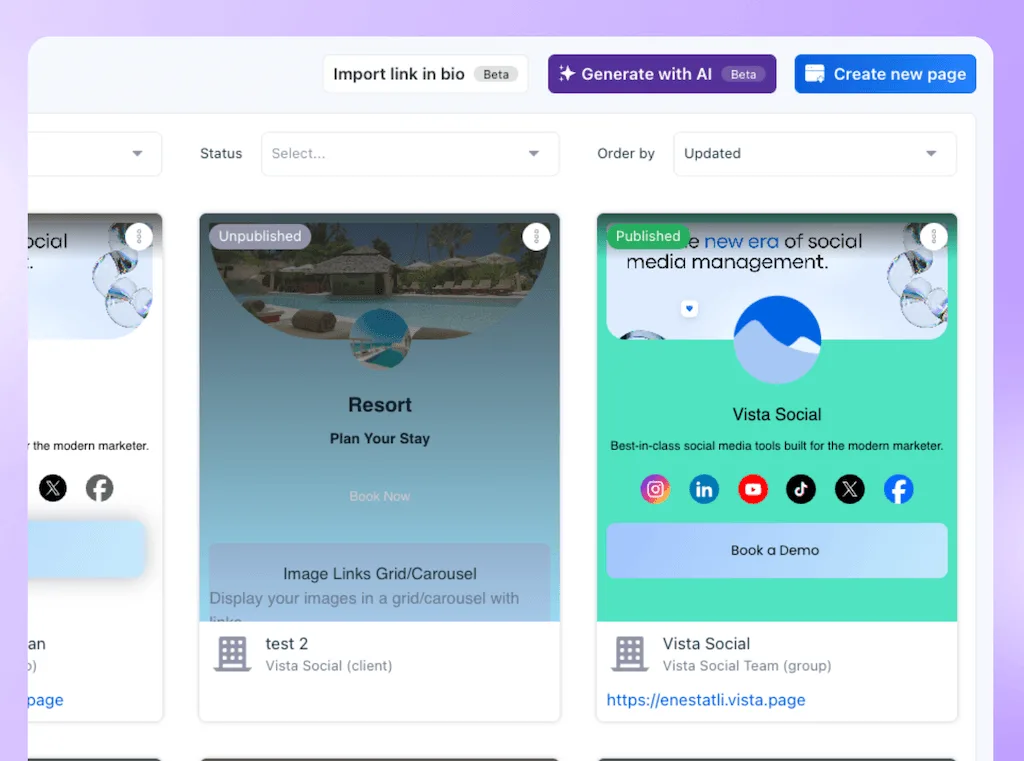Click the Status label
This screenshot has width=1024, height=761.
tap(221, 154)
